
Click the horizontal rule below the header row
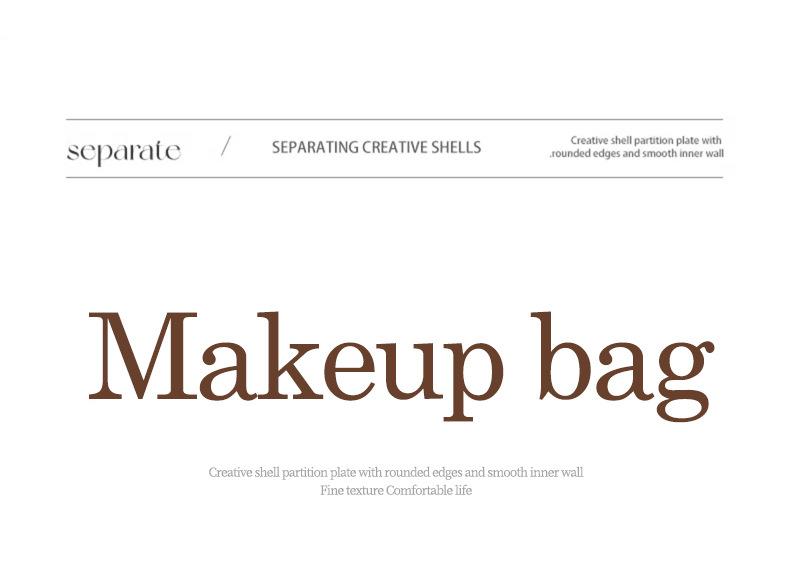[x=394, y=177]
